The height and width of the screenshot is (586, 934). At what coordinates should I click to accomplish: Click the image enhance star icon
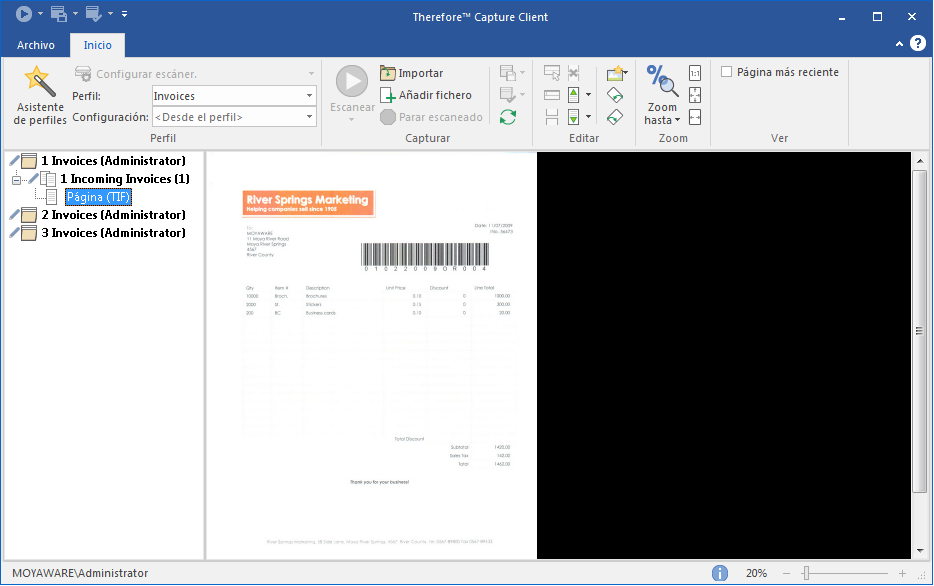[x=616, y=73]
